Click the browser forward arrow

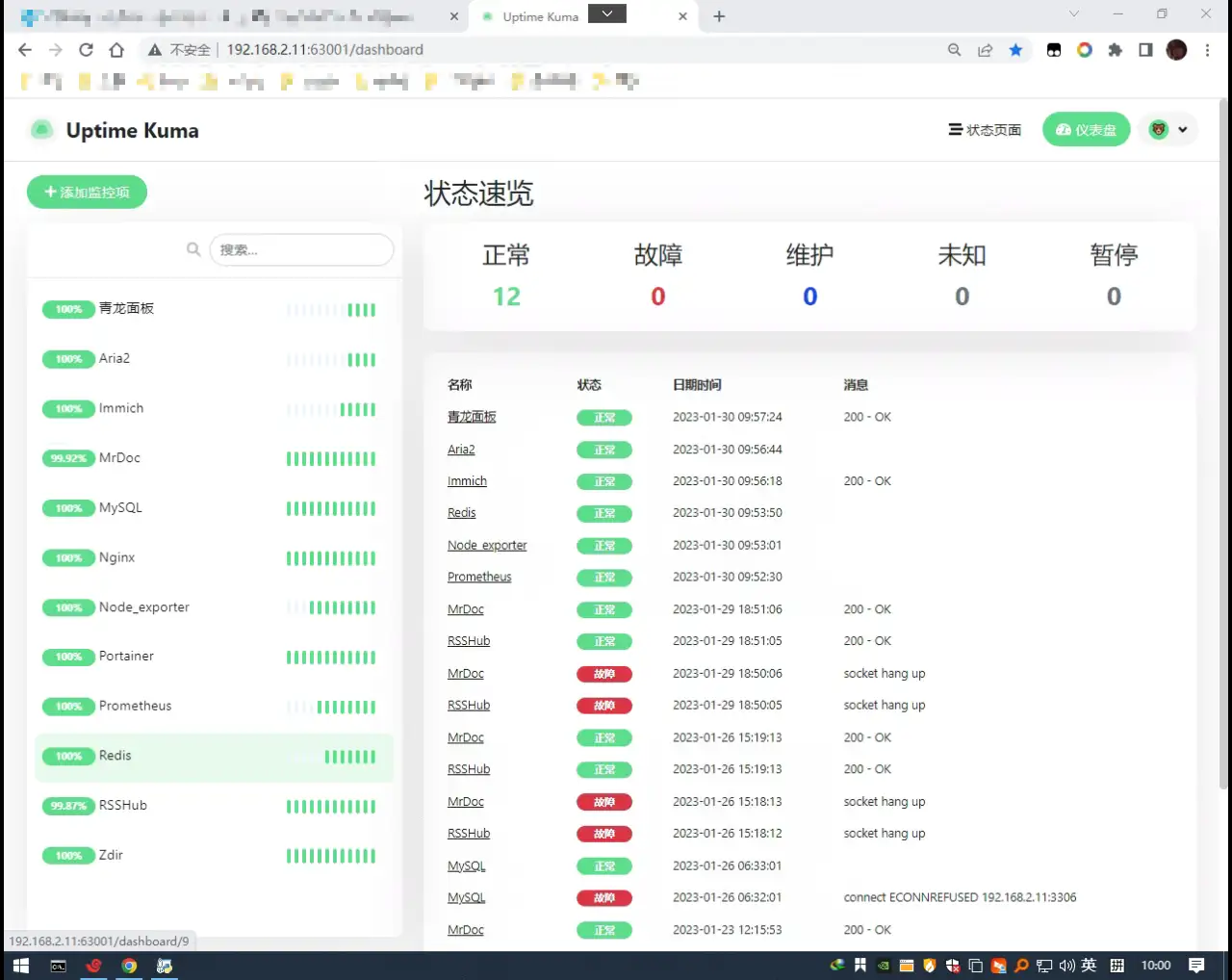pos(56,50)
